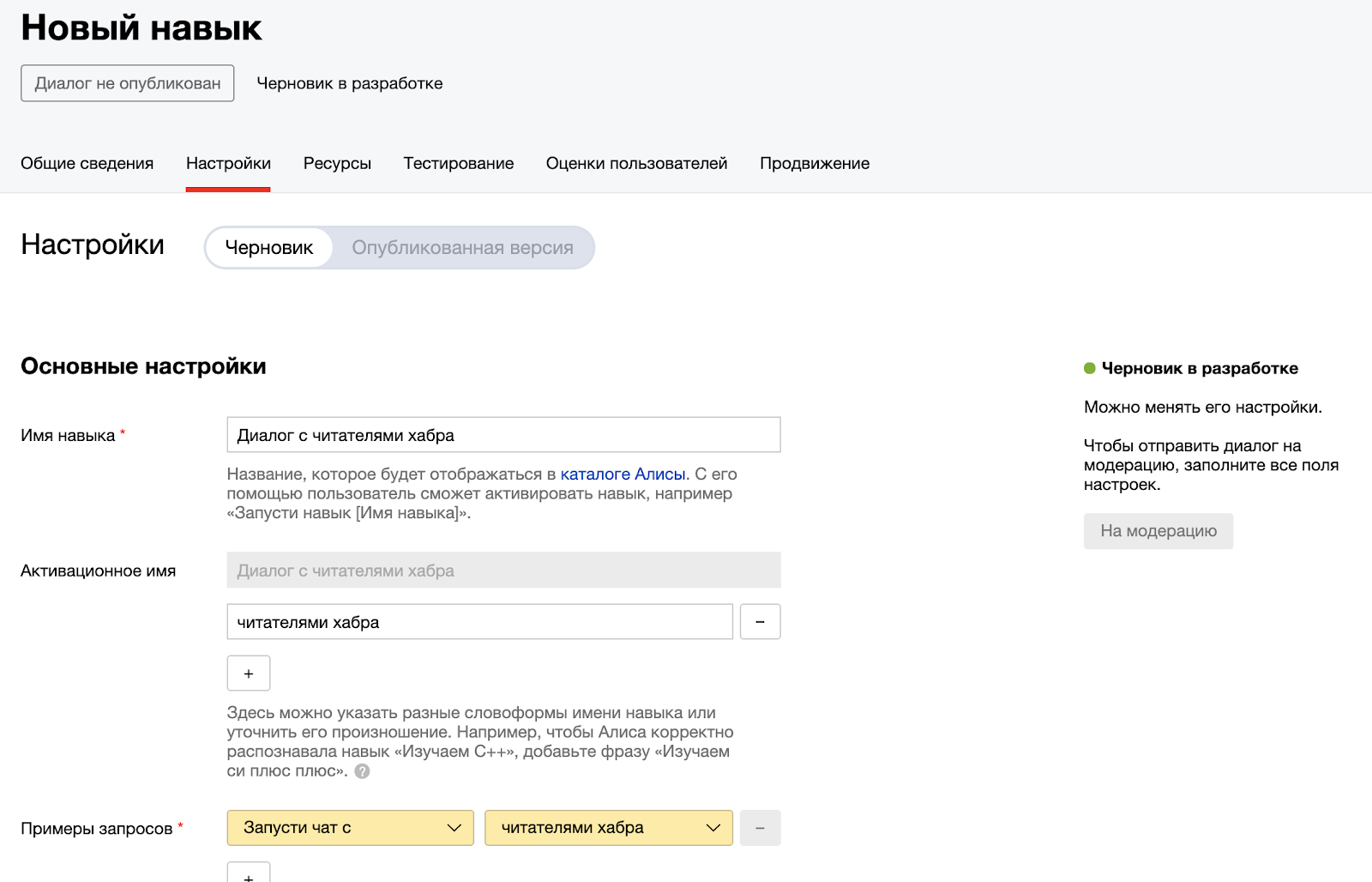Click the 'Черновик в разработке' status text at top
The height and width of the screenshot is (882, 1372).
(350, 83)
